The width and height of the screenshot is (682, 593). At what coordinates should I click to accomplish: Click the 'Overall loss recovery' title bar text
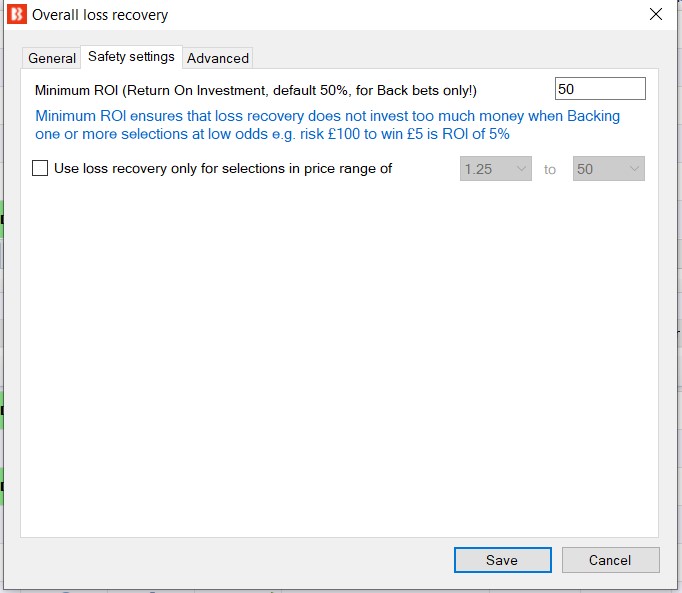click(x=100, y=15)
